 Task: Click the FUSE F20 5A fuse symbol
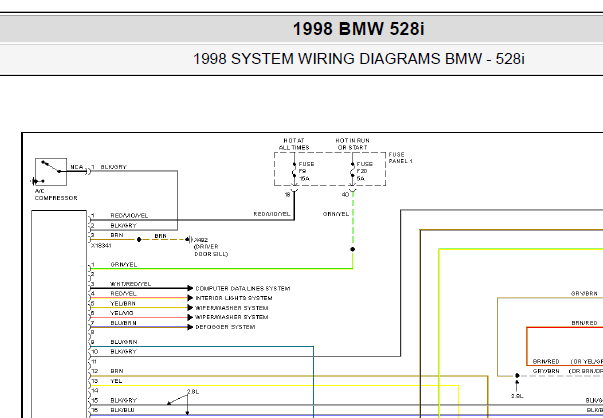click(352, 170)
